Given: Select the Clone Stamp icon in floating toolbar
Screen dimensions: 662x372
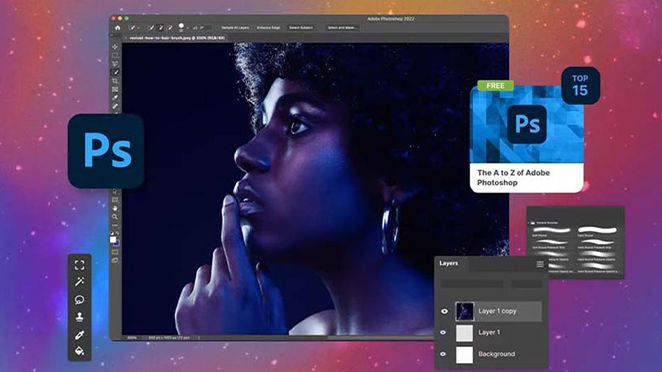Looking at the screenshot, I should coord(79,317).
